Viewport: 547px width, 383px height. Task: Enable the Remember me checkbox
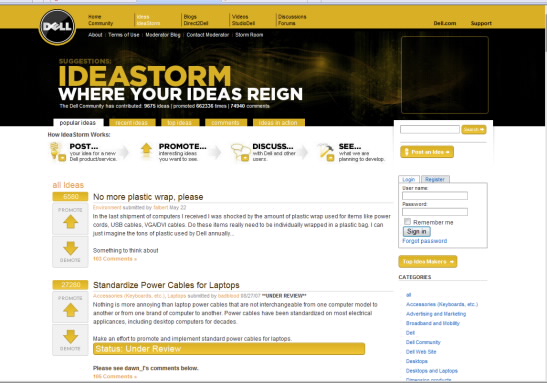pyautogui.click(x=407, y=221)
